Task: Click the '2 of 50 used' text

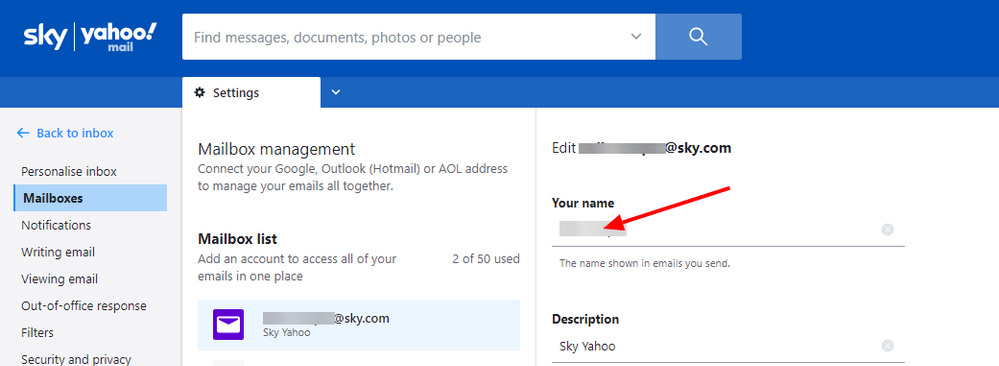Action: tap(486, 259)
